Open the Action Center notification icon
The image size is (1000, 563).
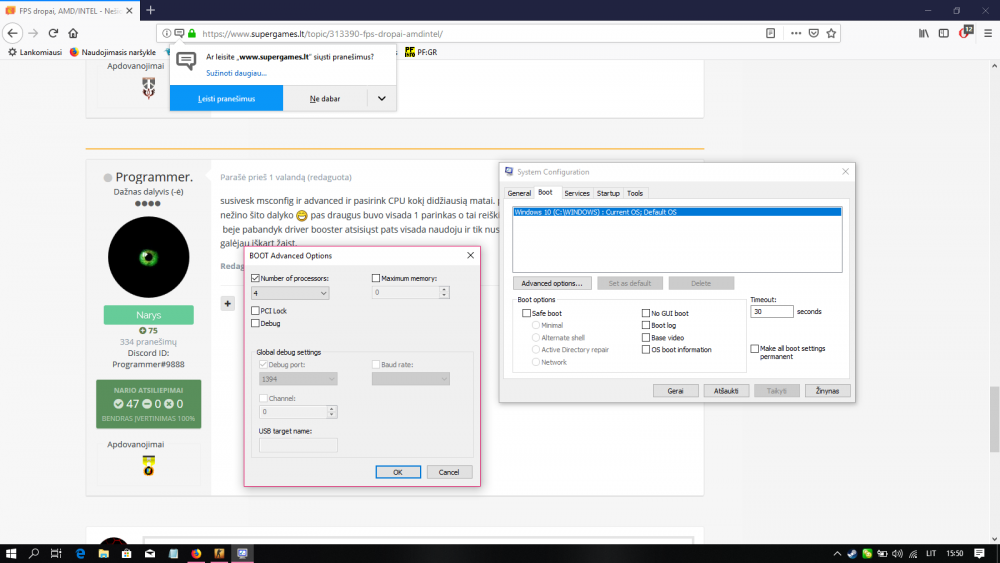[980, 553]
